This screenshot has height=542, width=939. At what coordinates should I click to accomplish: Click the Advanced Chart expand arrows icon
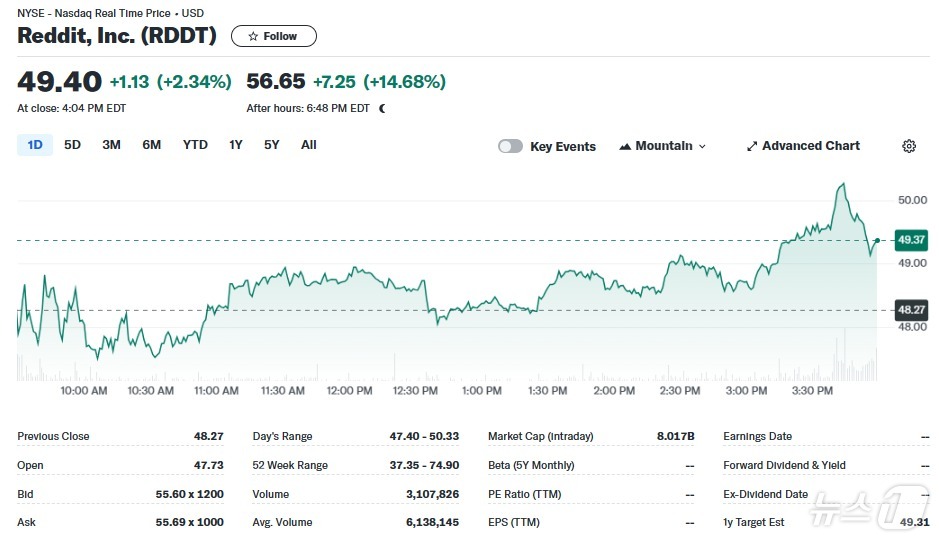pos(752,146)
